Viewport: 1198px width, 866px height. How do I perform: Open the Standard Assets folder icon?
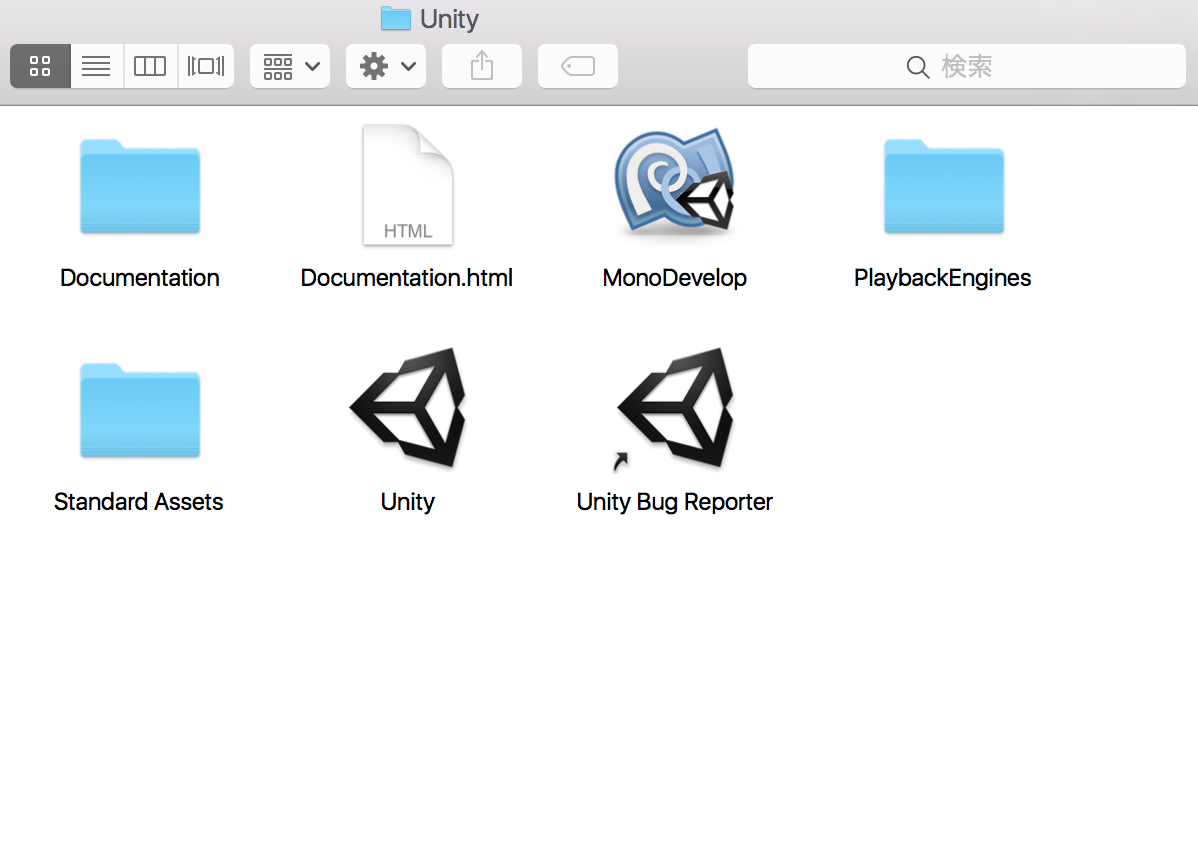click(140, 410)
